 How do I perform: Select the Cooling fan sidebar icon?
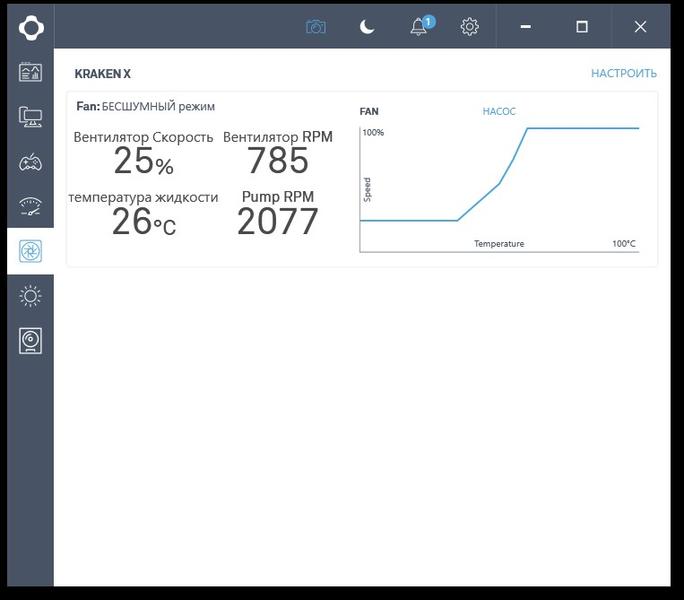tap(31, 251)
